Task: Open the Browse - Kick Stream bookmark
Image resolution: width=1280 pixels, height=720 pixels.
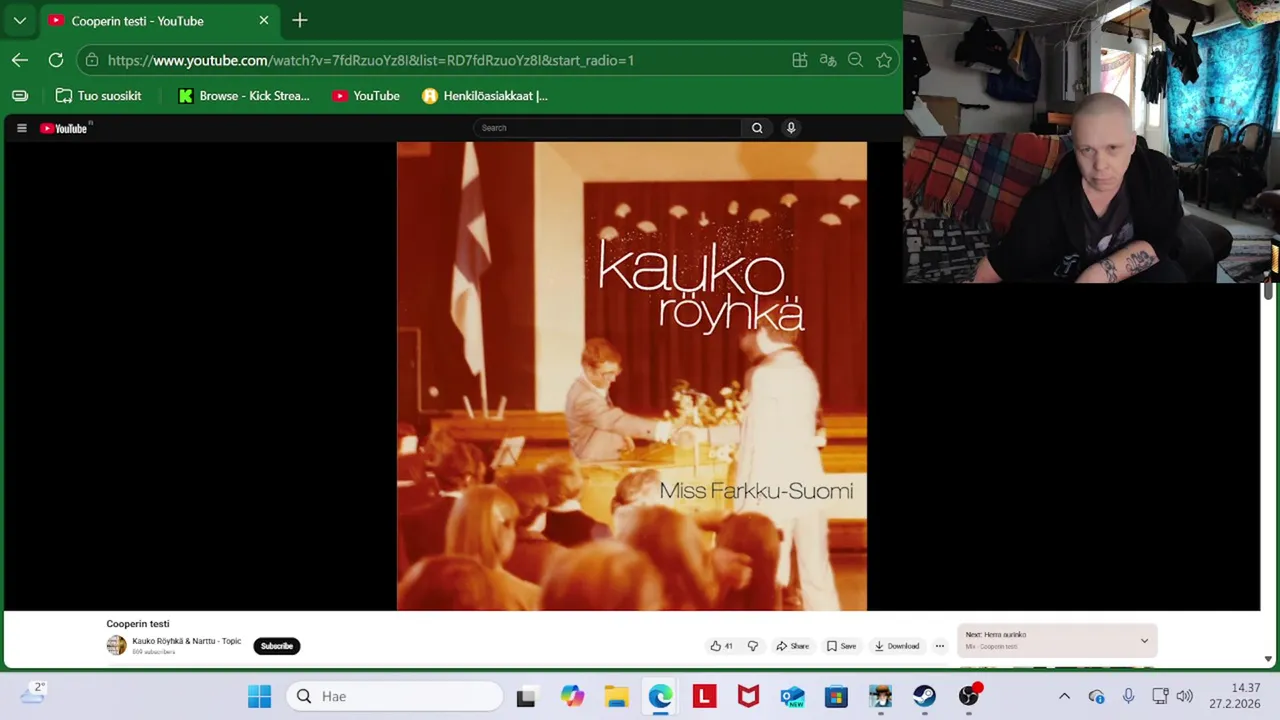Action: (244, 96)
